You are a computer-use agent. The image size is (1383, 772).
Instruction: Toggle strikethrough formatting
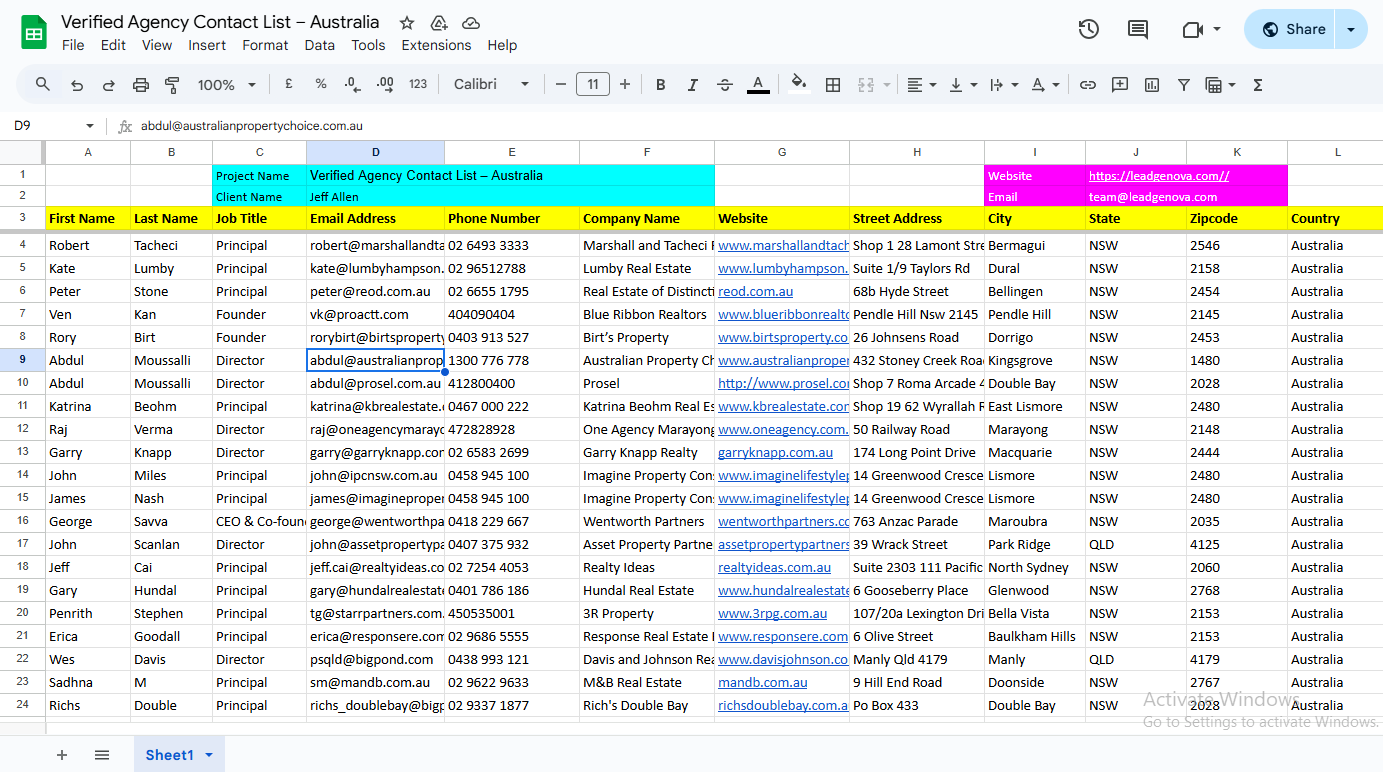pyautogui.click(x=725, y=85)
